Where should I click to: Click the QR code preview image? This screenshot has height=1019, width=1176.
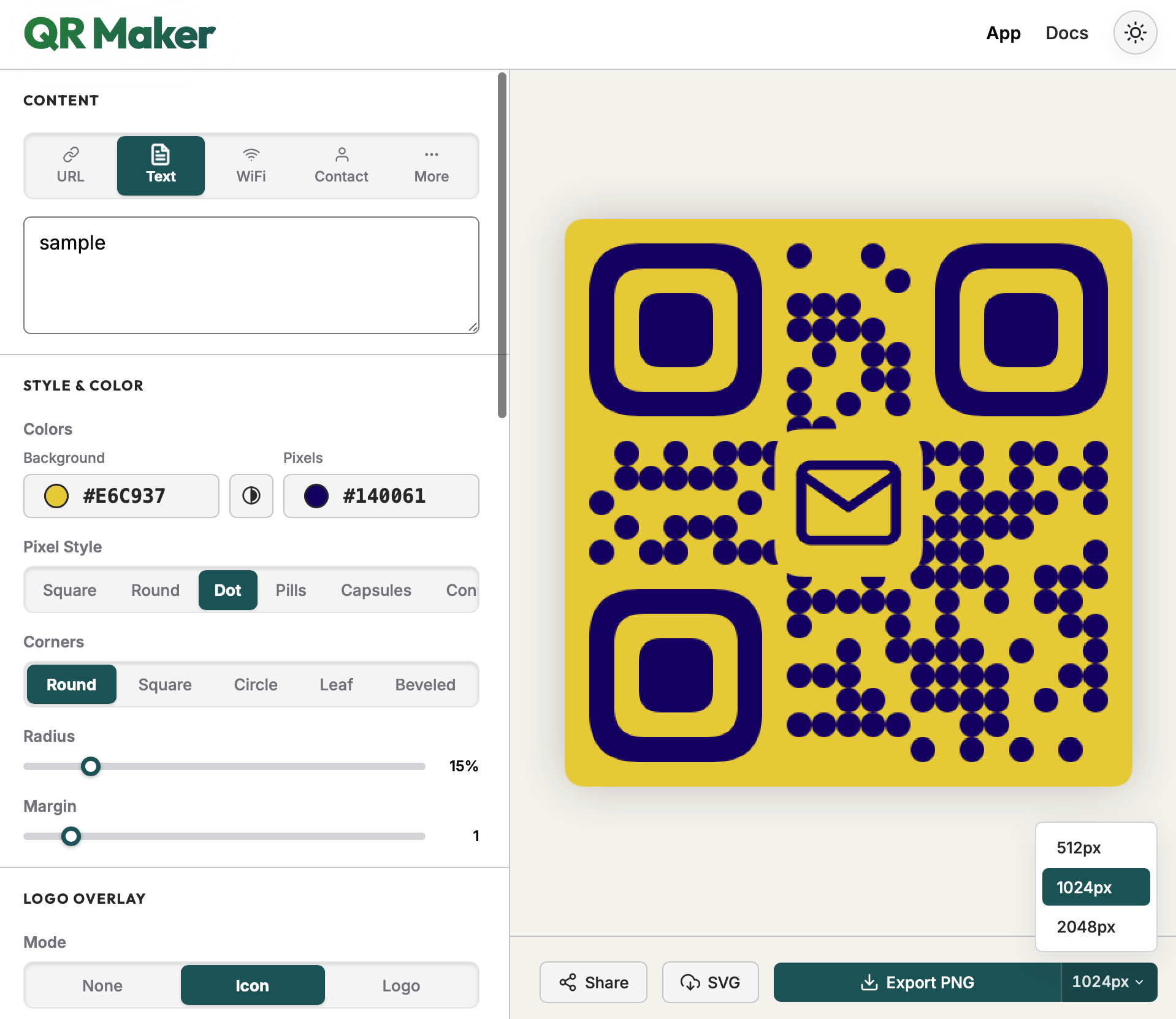(x=849, y=503)
